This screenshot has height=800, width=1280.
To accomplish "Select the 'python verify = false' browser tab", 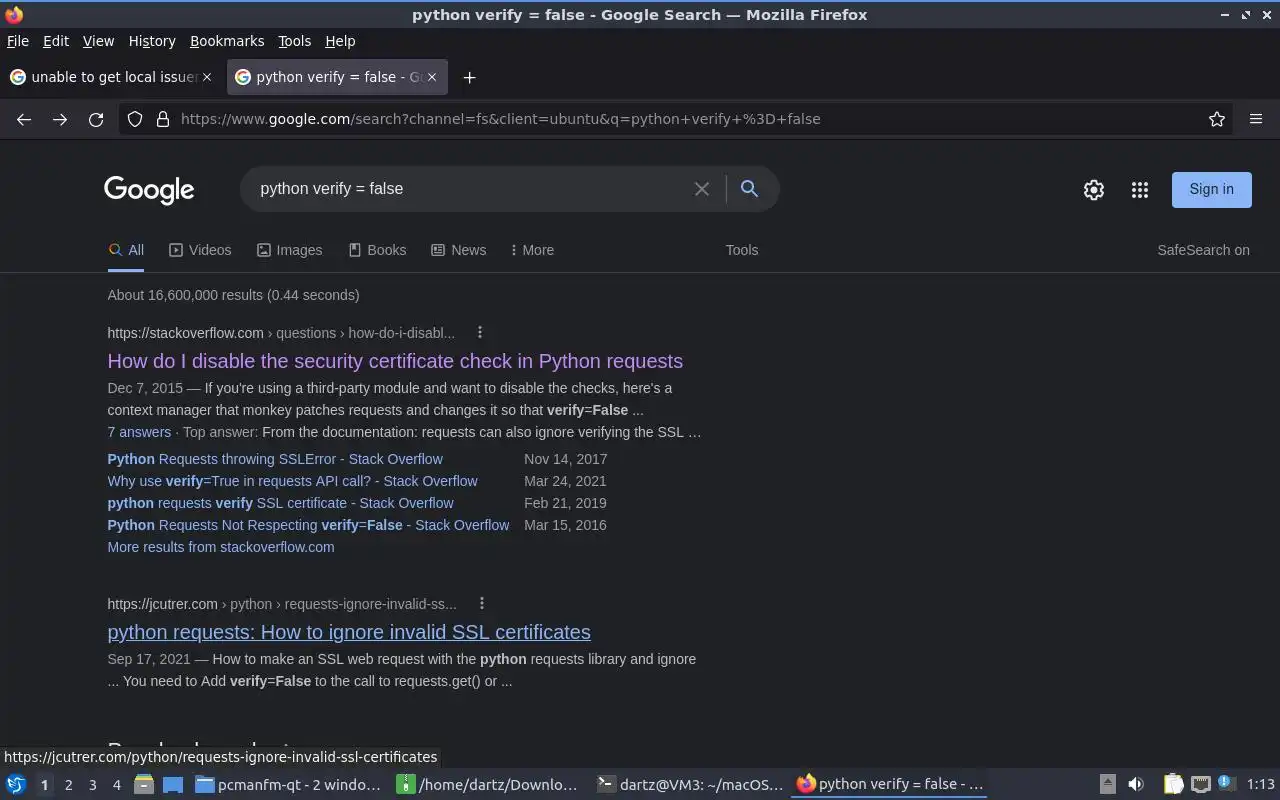I will pos(337,77).
